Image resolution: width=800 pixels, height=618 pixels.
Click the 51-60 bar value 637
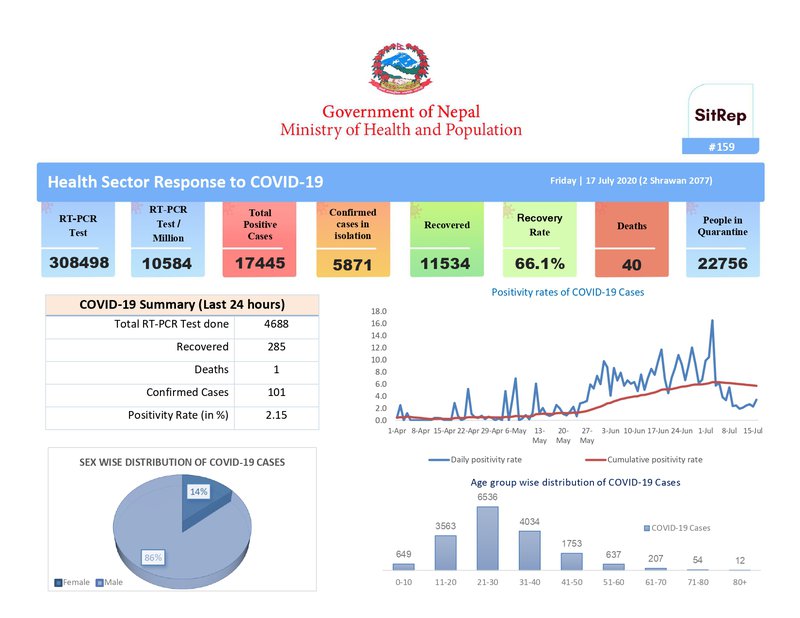(613, 554)
